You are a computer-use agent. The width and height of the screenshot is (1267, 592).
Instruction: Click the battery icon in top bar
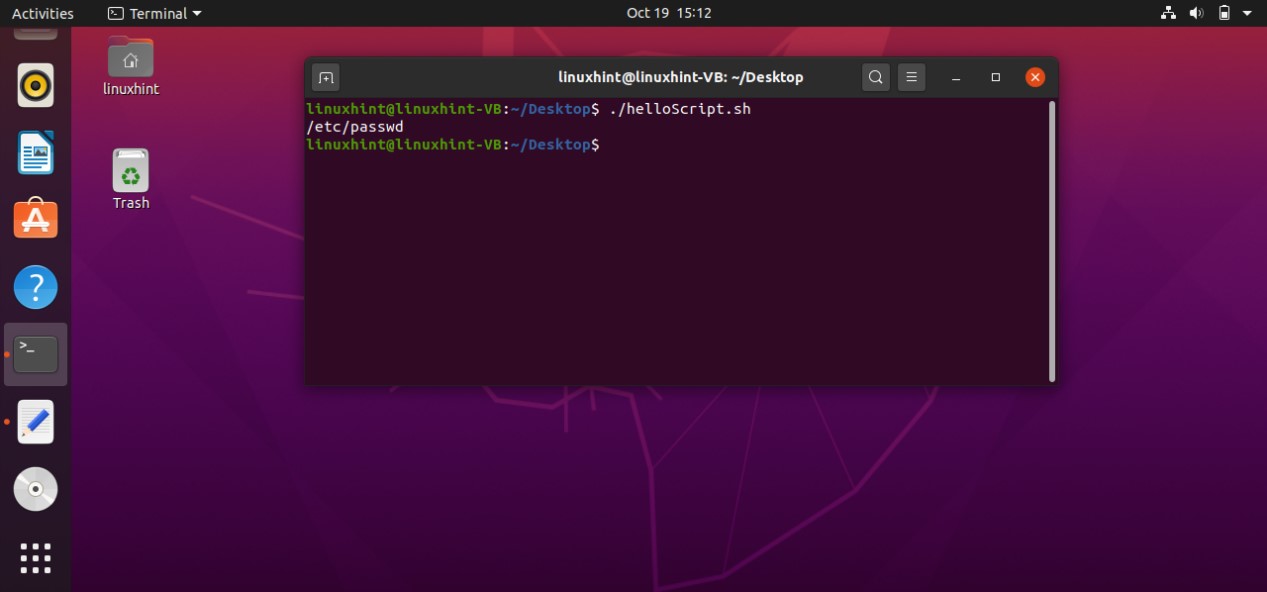[1224, 13]
